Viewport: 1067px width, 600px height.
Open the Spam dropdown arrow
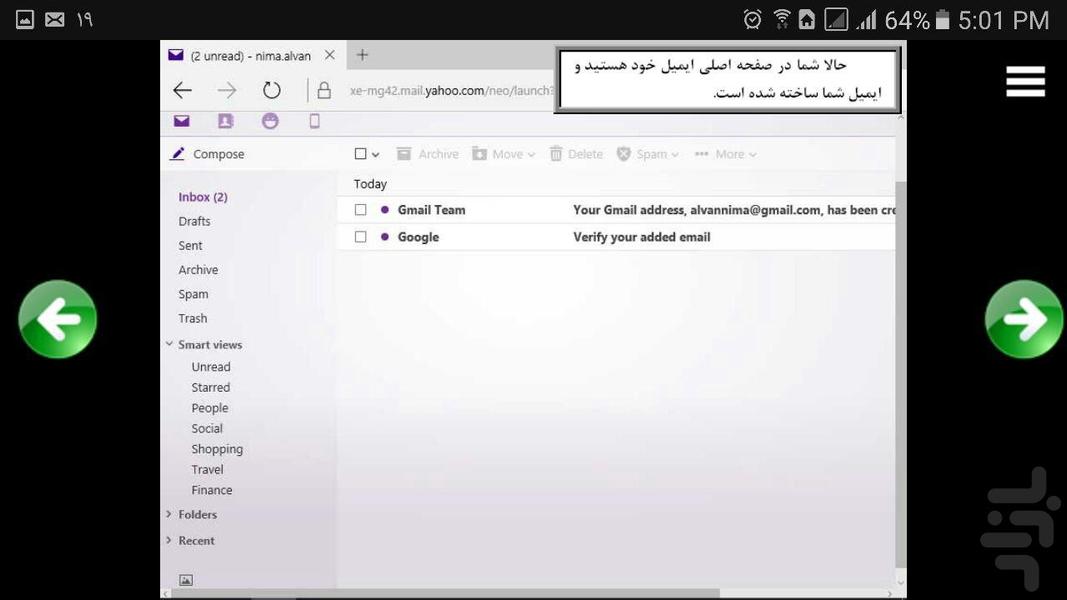tap(675, 155)
